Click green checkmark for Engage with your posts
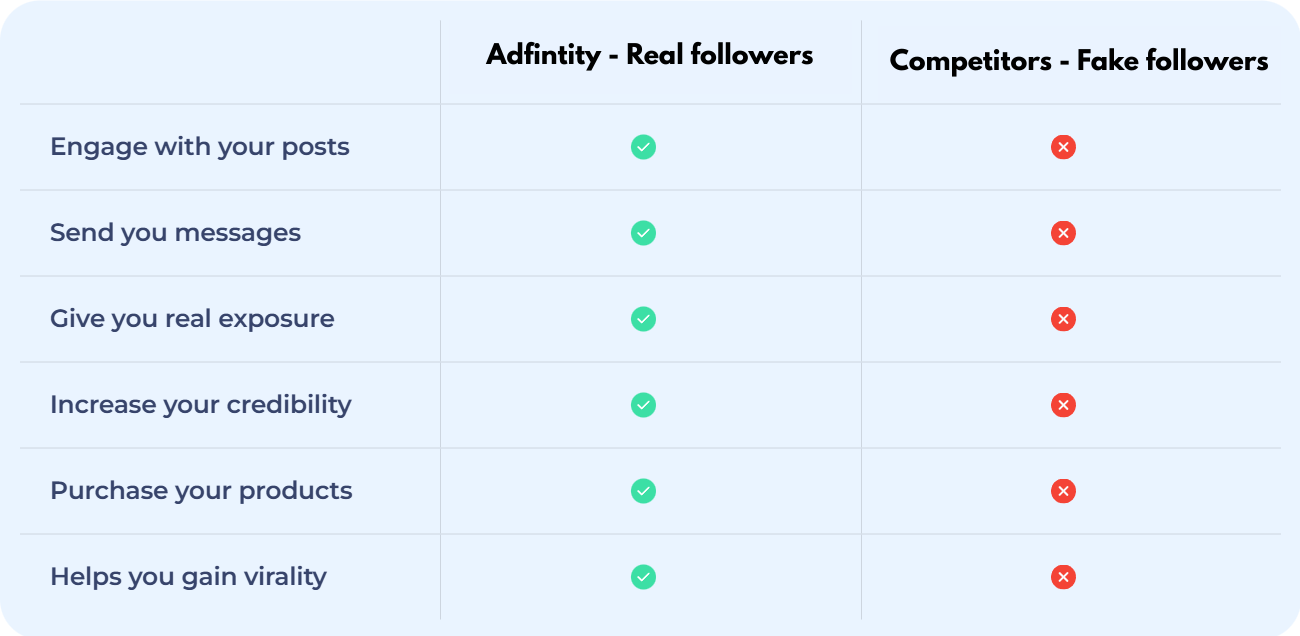 (643, 148)
